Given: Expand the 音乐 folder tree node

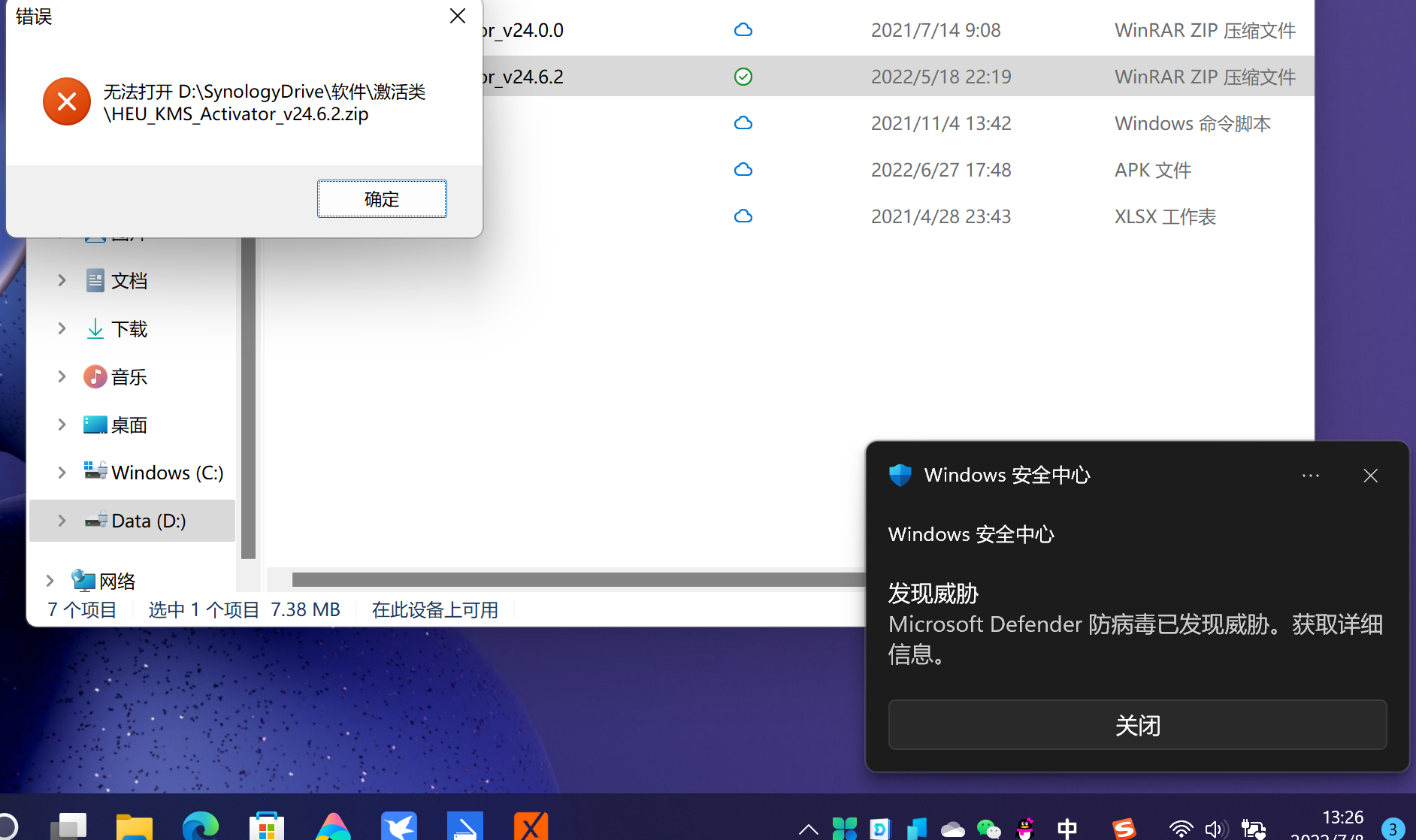Looking at the screenshot, I should (x=62, y=376).
